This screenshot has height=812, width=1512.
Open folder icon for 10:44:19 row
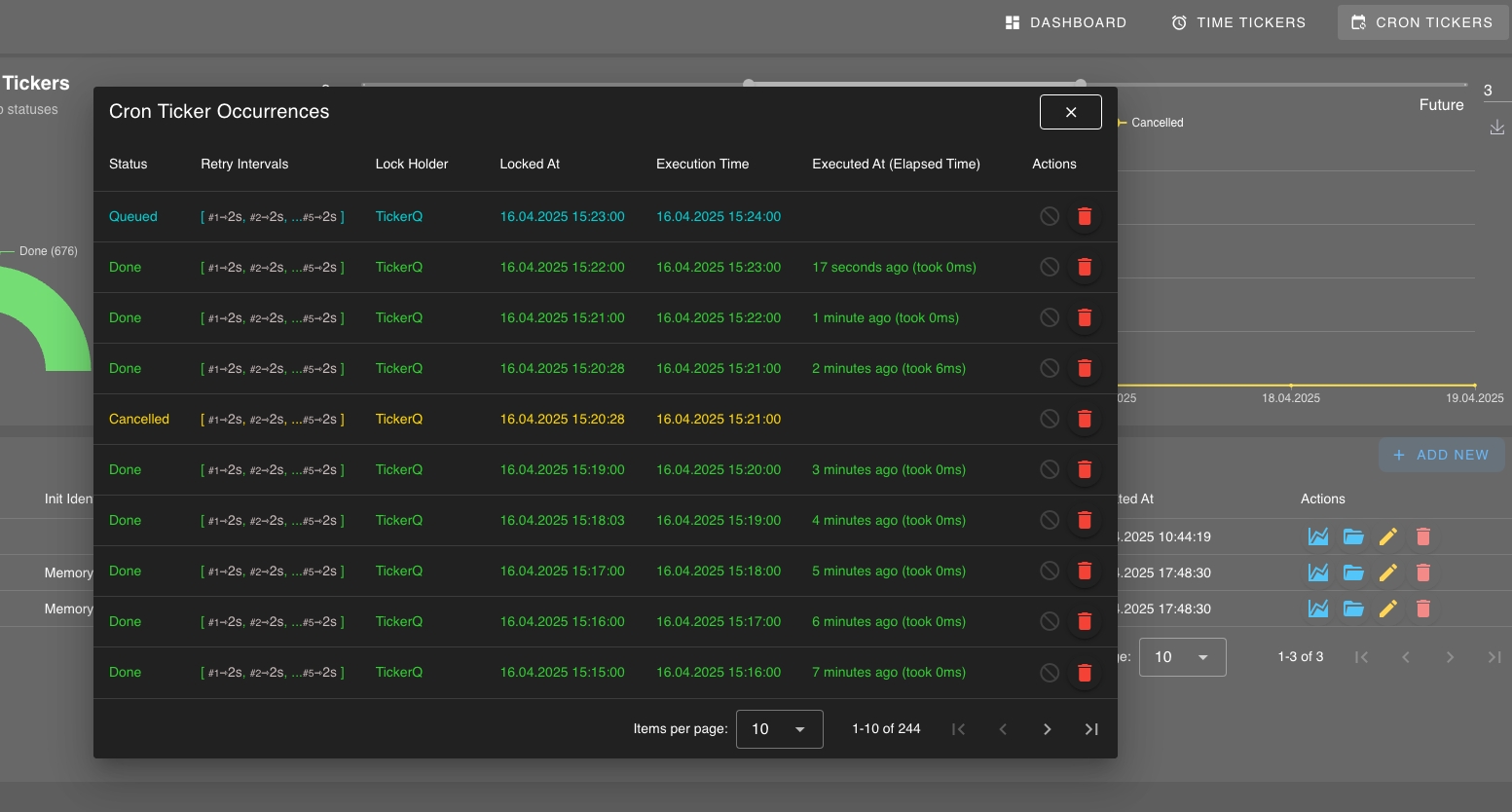(x=1353, y=536)
